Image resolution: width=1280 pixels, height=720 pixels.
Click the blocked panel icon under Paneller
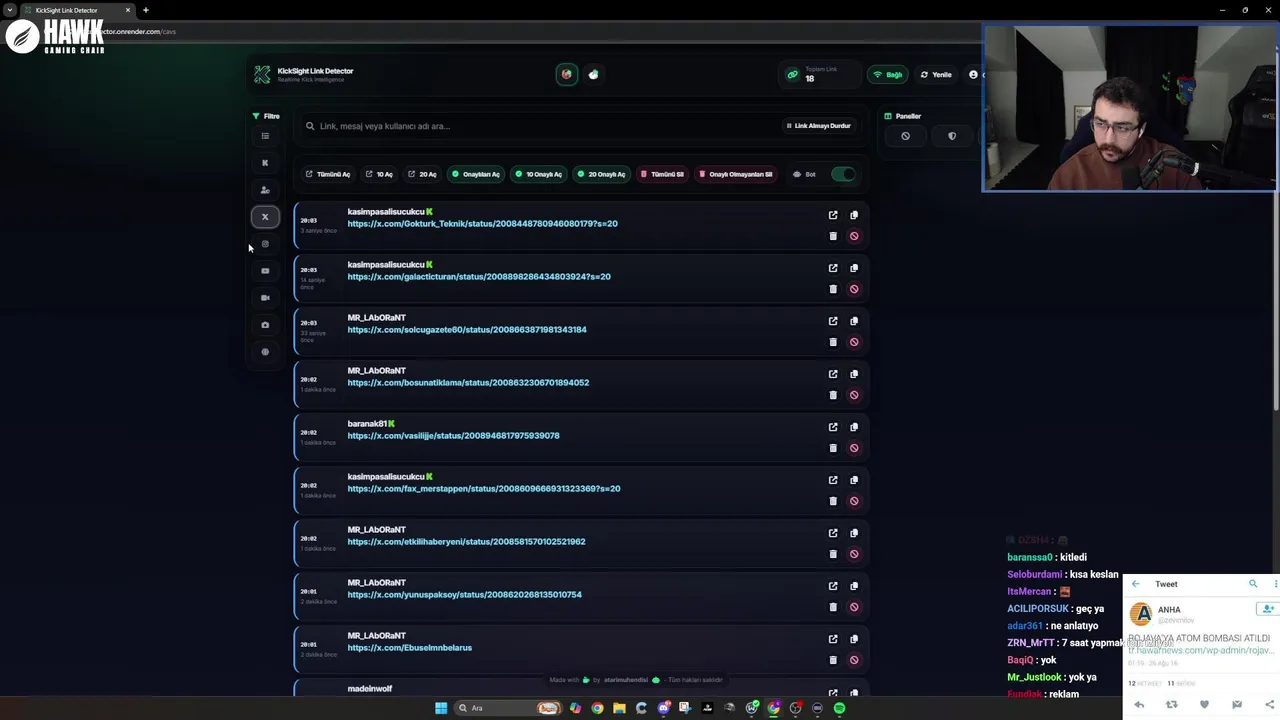tap(906, 136)
